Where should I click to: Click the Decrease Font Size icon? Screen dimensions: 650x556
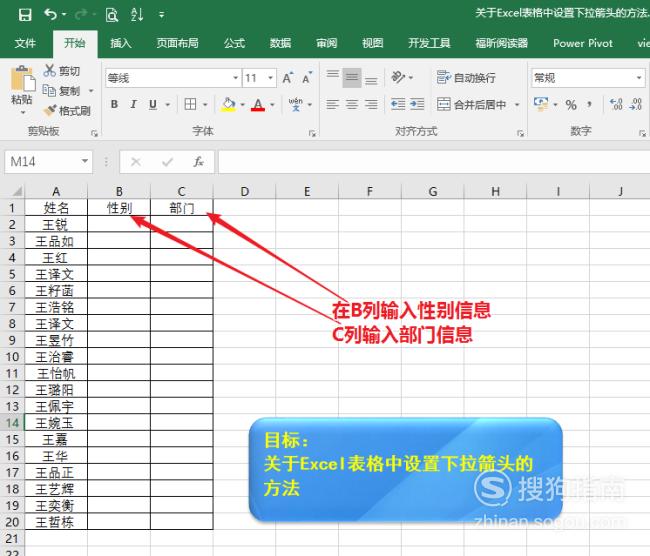point(307,78)
